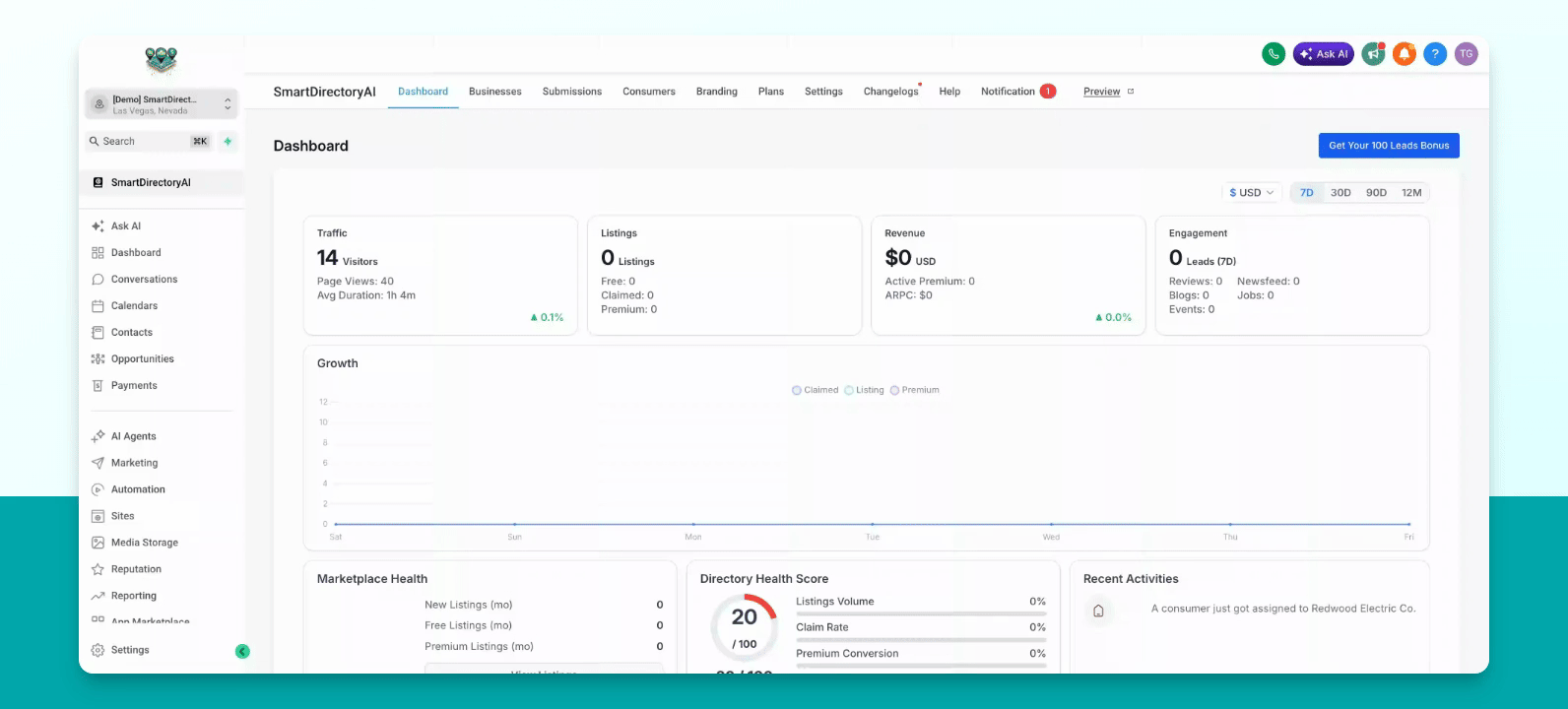Open Conversations in the sidebar
The image size is (1568, 709).
pos(144,280)
